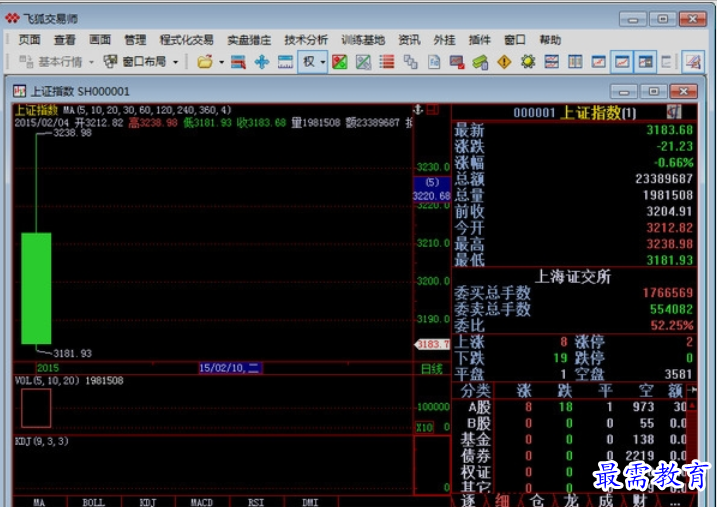Expand the 基本行情 dropdown arrow
Screen dimensions: 717x507
coord(91,62)
